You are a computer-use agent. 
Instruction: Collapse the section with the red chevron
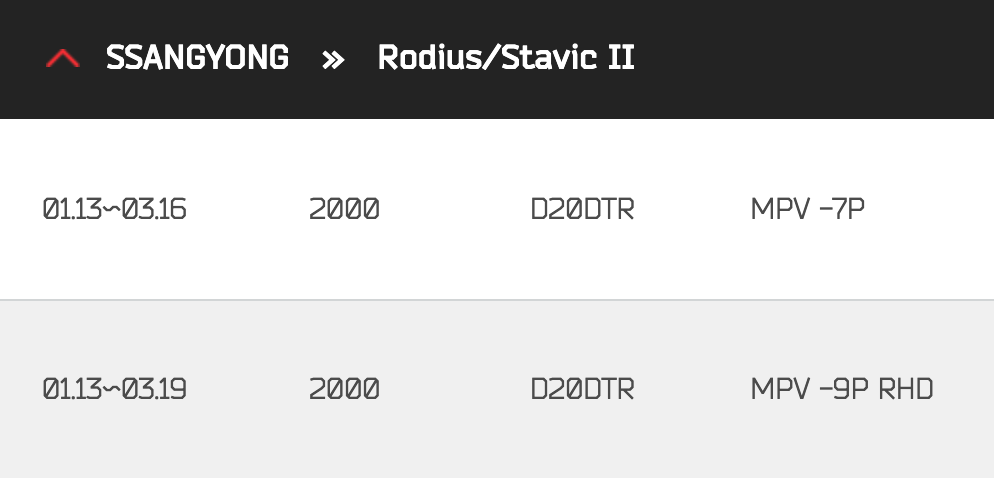(62, 59)
